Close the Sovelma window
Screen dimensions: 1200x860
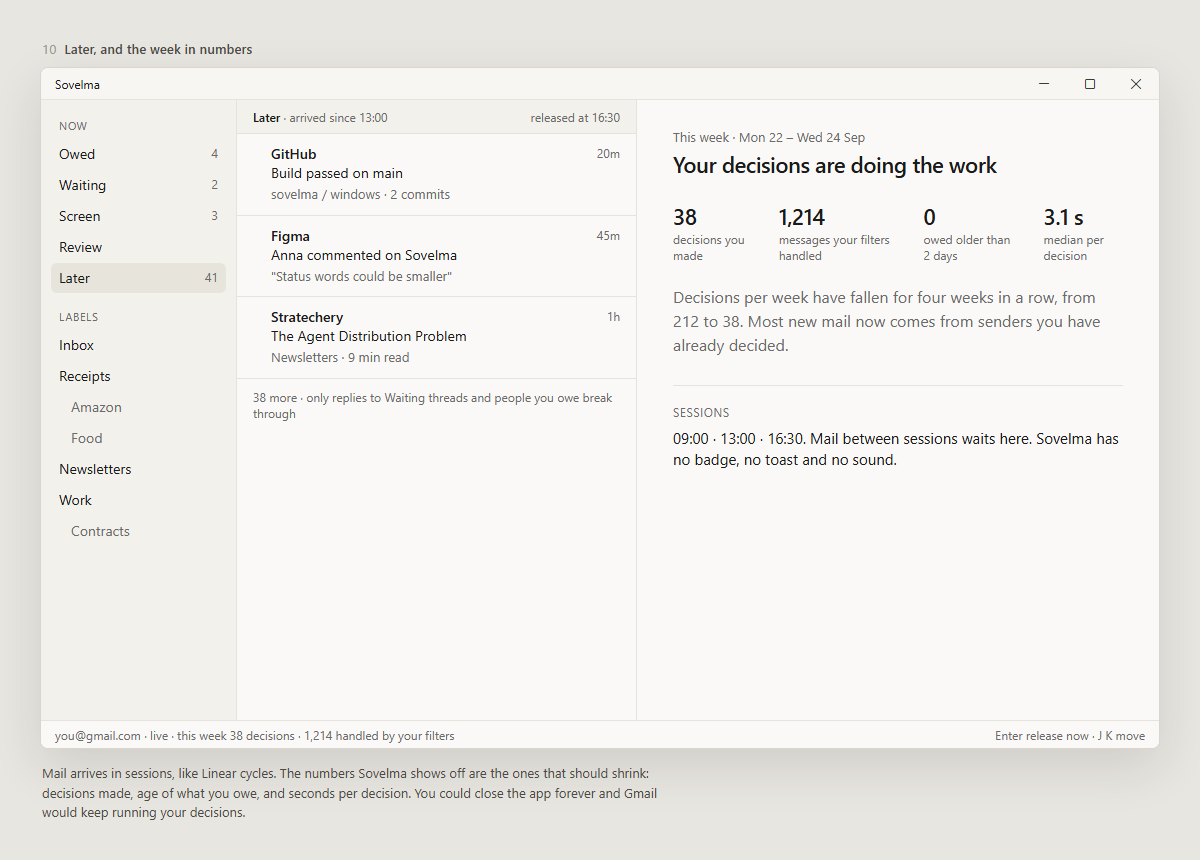pos(1136,84)
